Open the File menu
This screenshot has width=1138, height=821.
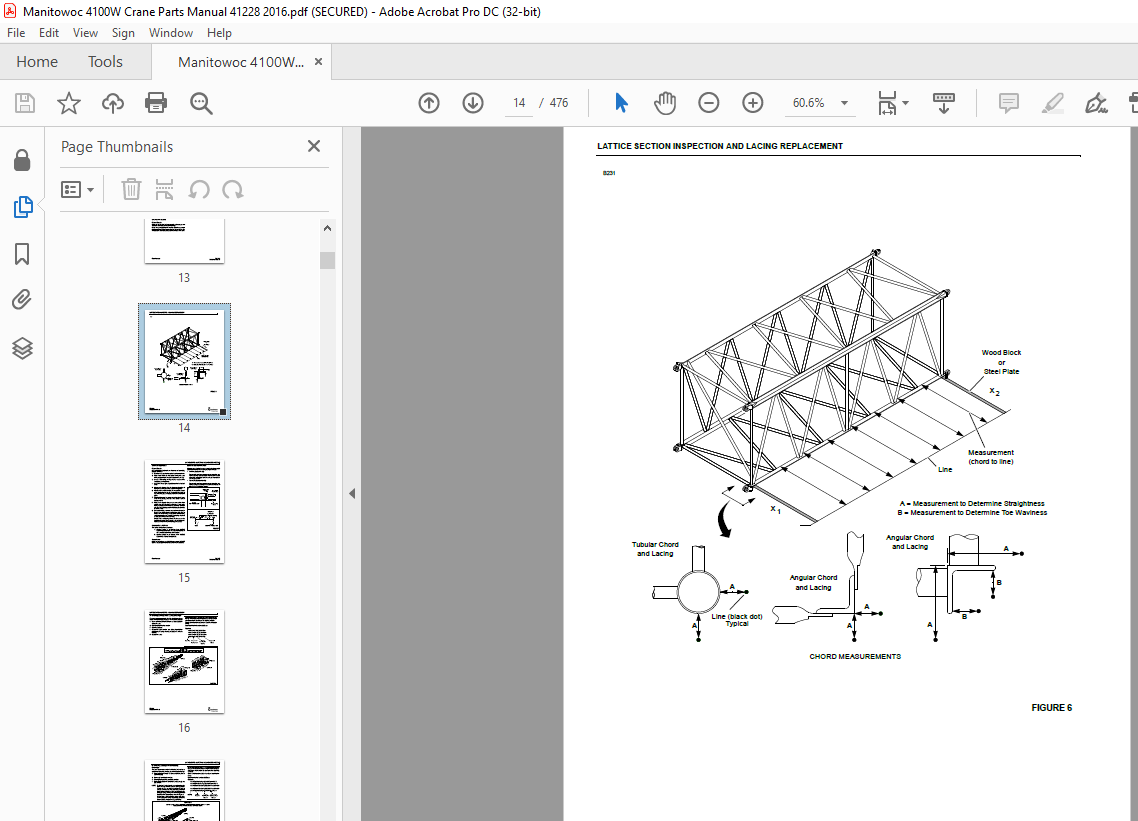pyautogui.click(x=16, y=33)
